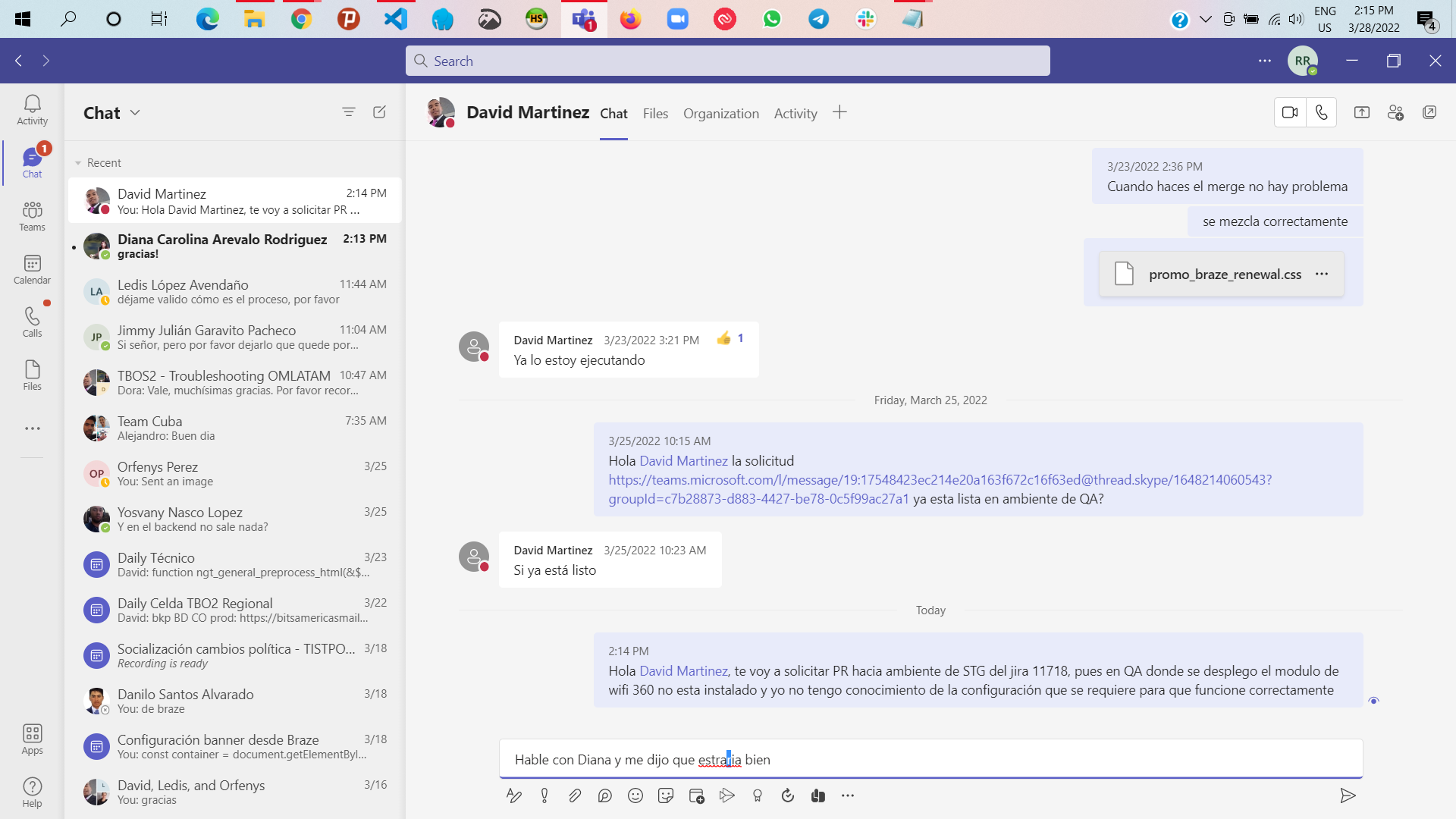
Task: Expand the Chat header dropdown chevron
Action: click(135, 112)
